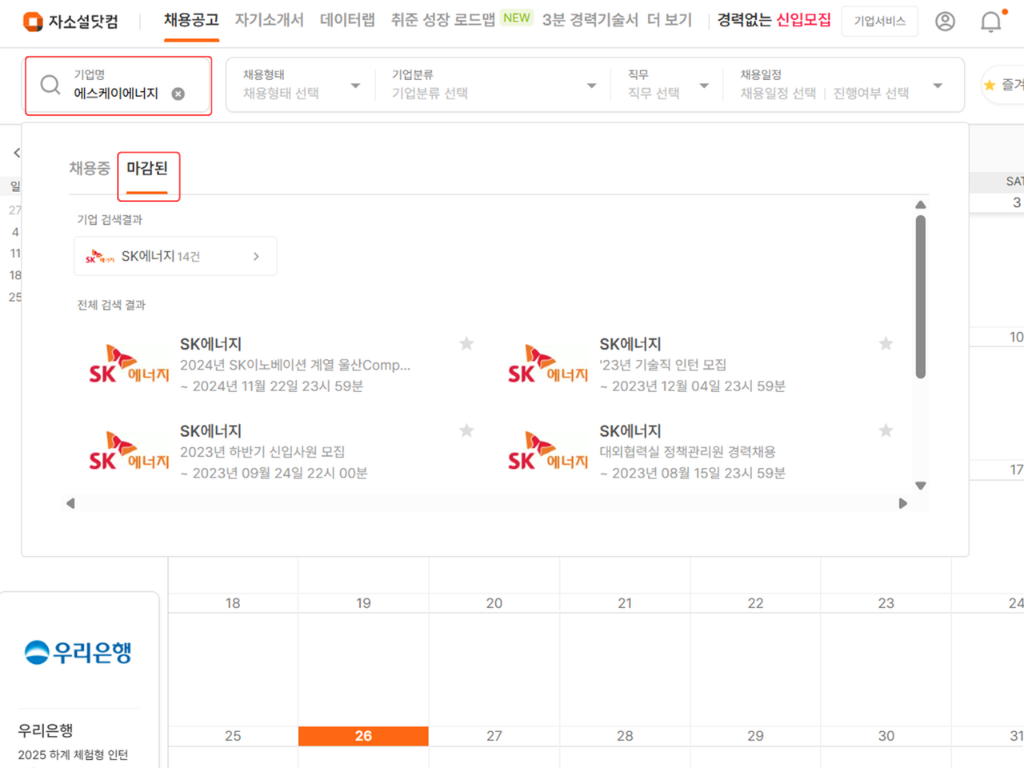Image resolution: width=1024 pixels, height=768 pixels.
Task: Favorite the '23년 기술직 인턴 모집 posting
Action: 886,343
